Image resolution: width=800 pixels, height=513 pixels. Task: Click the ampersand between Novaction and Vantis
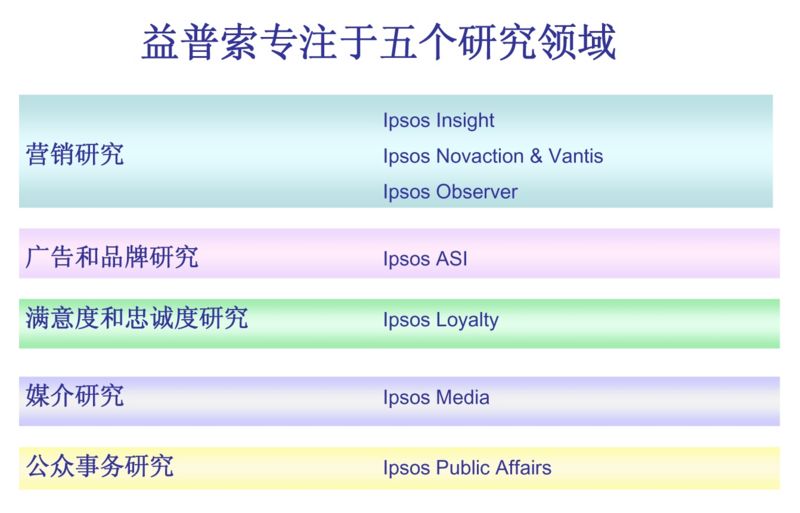point(535,157)
